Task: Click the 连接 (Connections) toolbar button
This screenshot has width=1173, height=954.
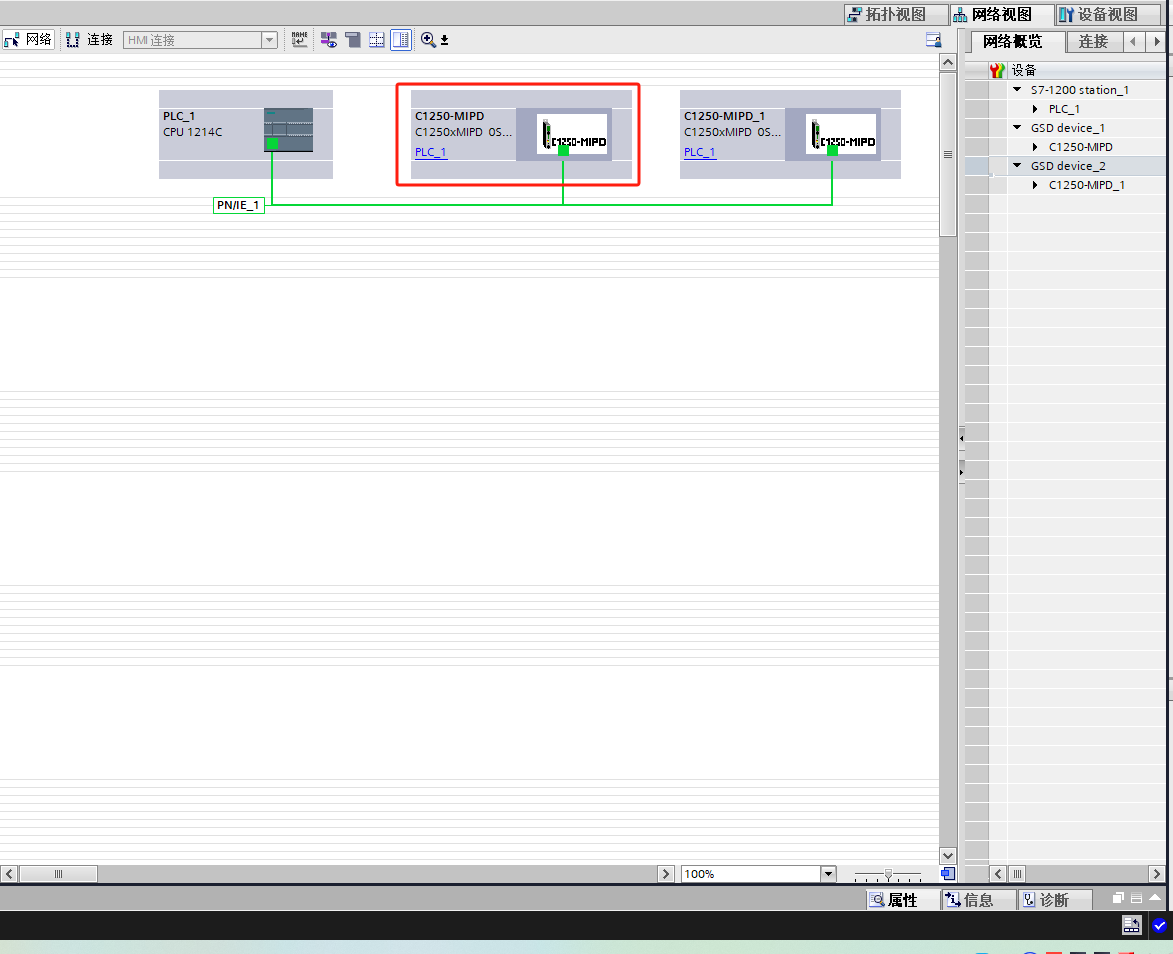Action: click(89, 40)
